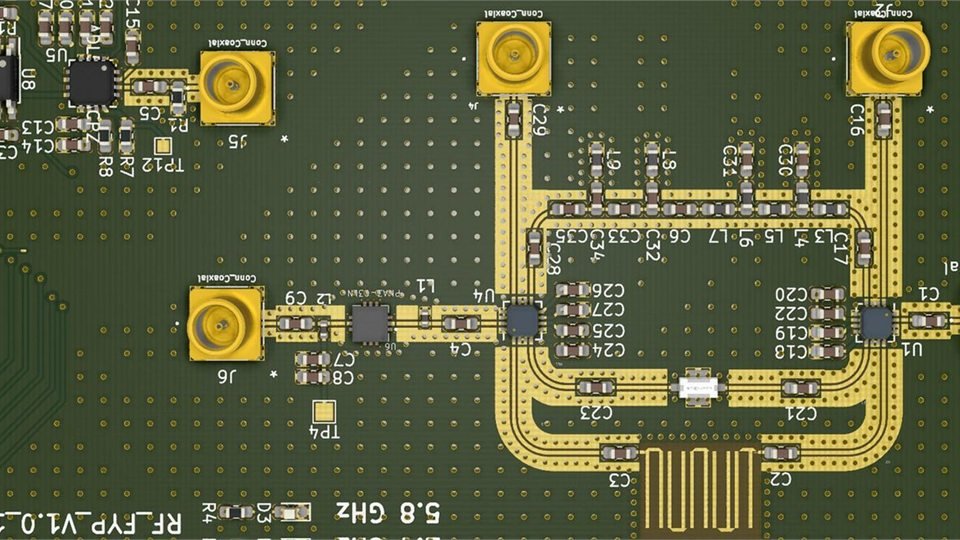Click the 'Conn_Coaxial' label above J6

tap(226, 279)
